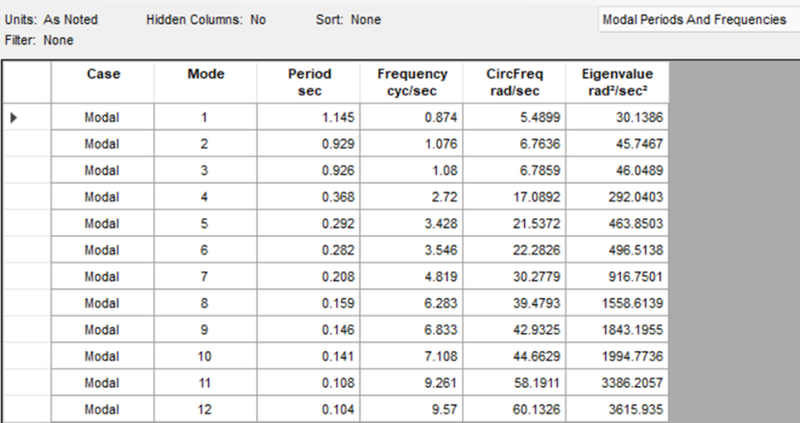Screen dimensions: 800x423
Task: Select CircFreq cell 60.1326
Action: 514,409
